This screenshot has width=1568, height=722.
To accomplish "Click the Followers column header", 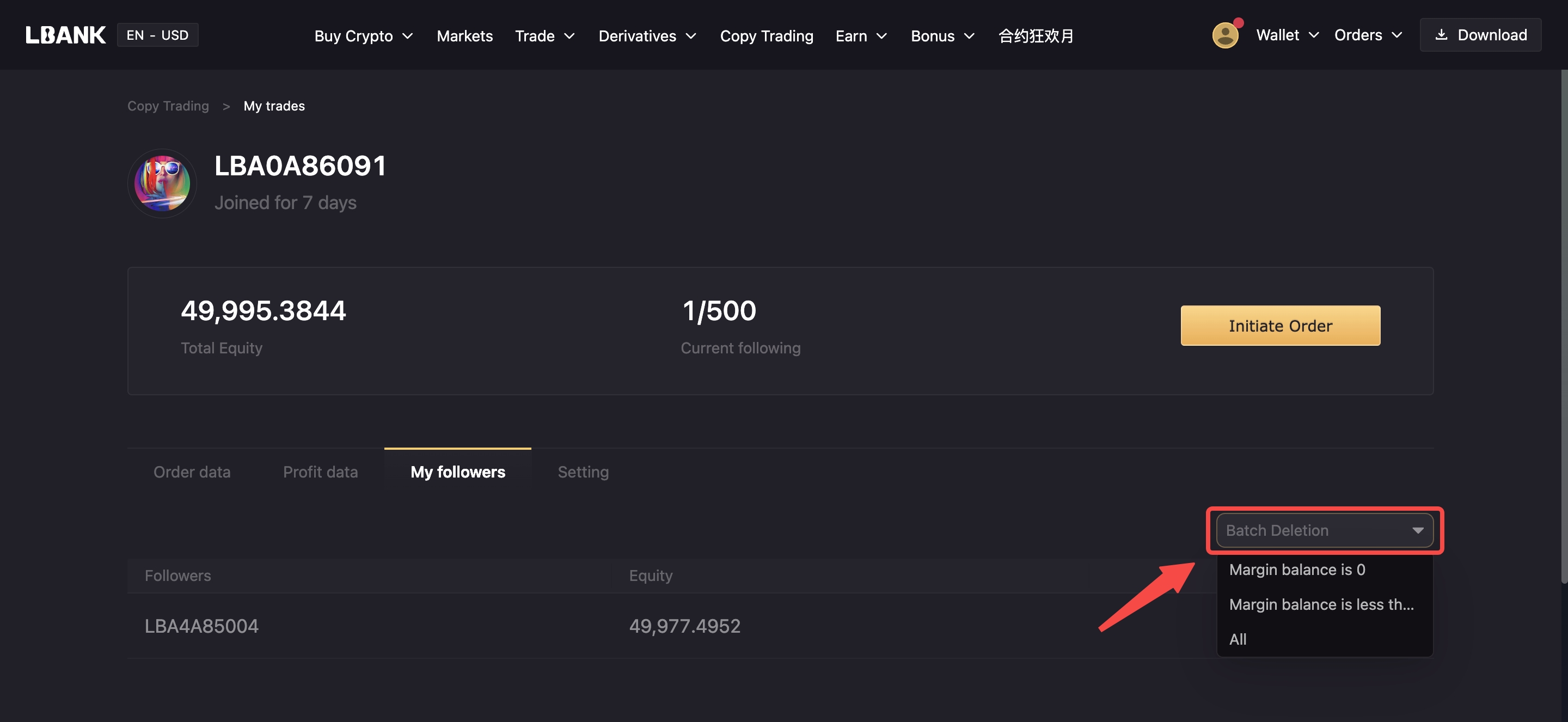I will [x=177, y=576].
